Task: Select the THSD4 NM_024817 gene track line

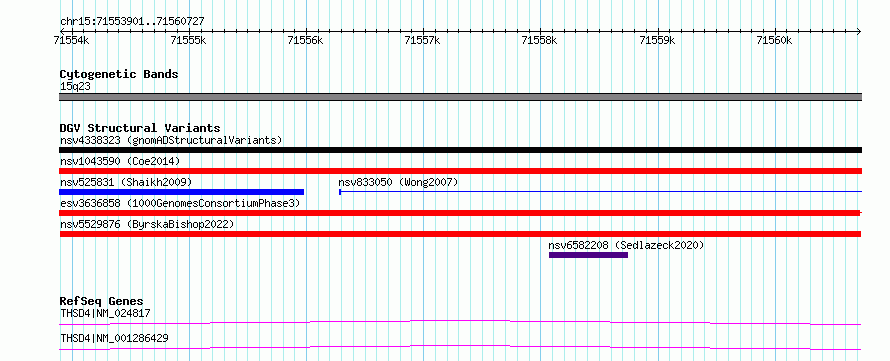Action: (x=460, y=322)
